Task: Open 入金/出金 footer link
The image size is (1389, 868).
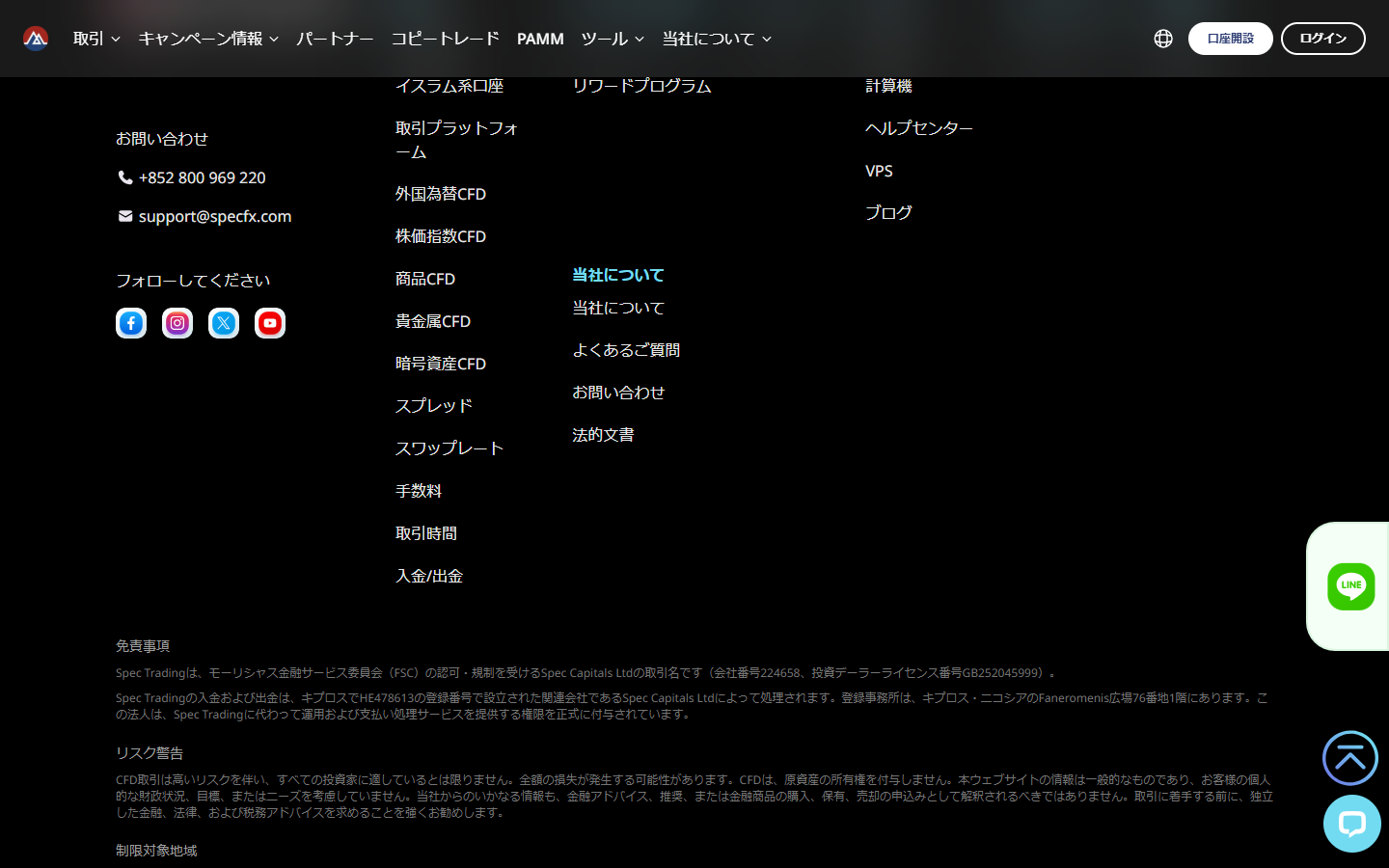Action: [x=429, y=576]
